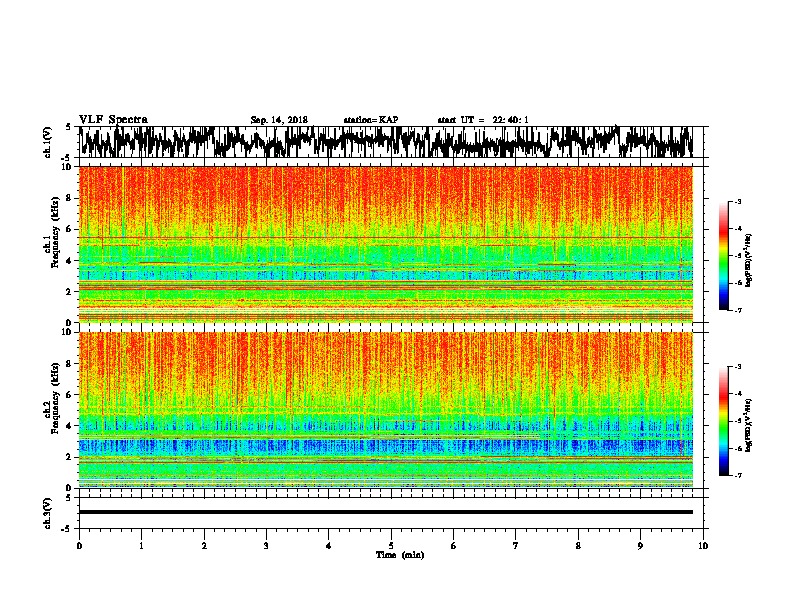The height and width of the screenshot is (612, 792).
Task: Click the ch.1 spectrogram color scale bar
Action: tap(724, 256)
